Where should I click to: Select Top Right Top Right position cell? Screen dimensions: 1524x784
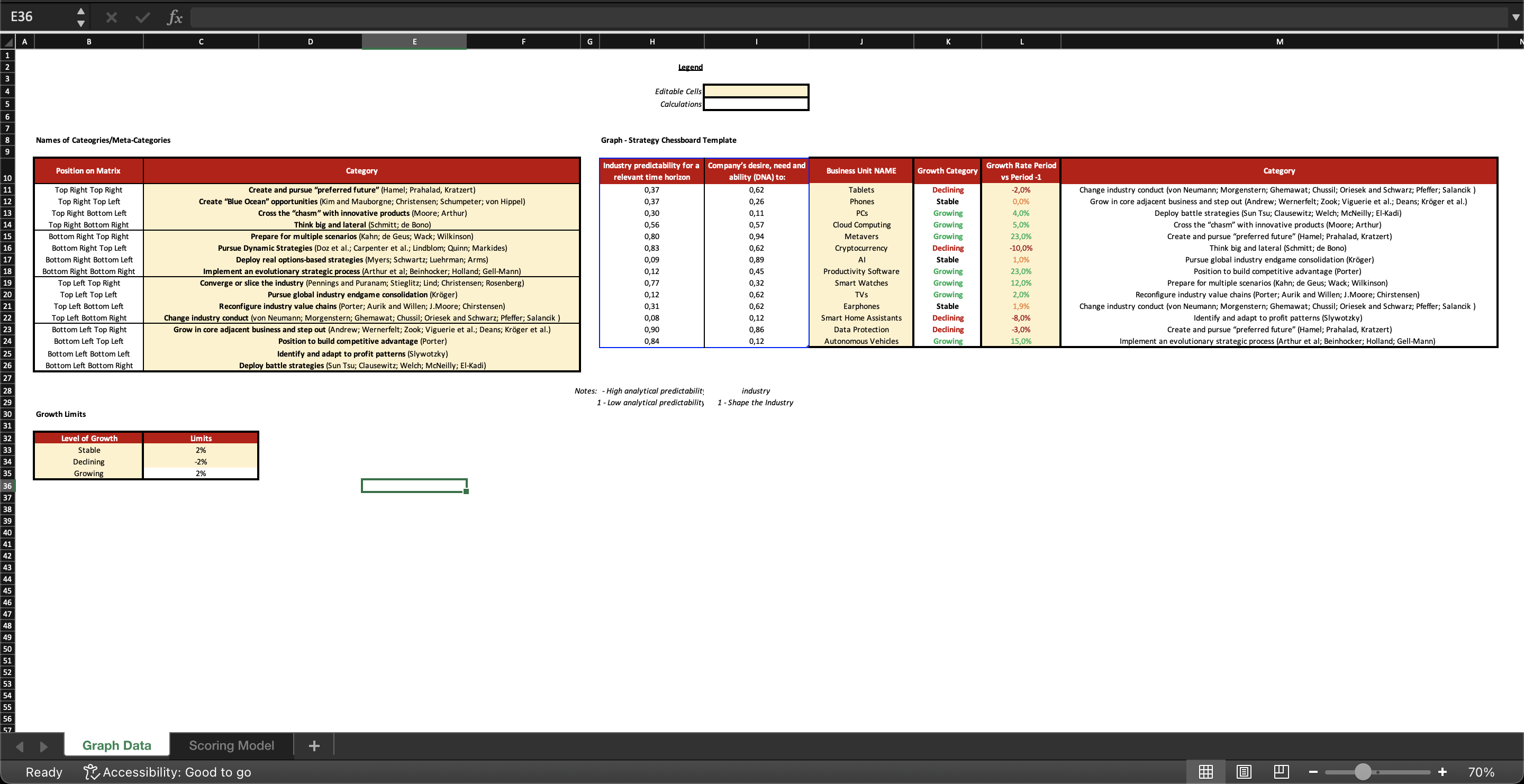tap(89, 190)
